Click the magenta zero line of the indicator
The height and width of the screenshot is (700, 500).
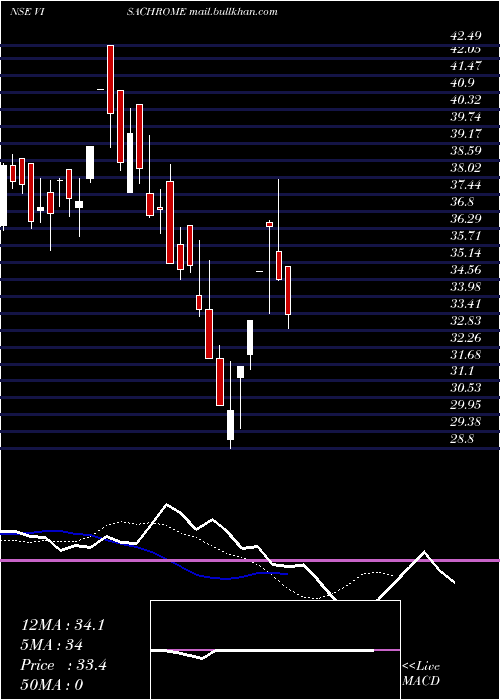(x=250, y=560)
